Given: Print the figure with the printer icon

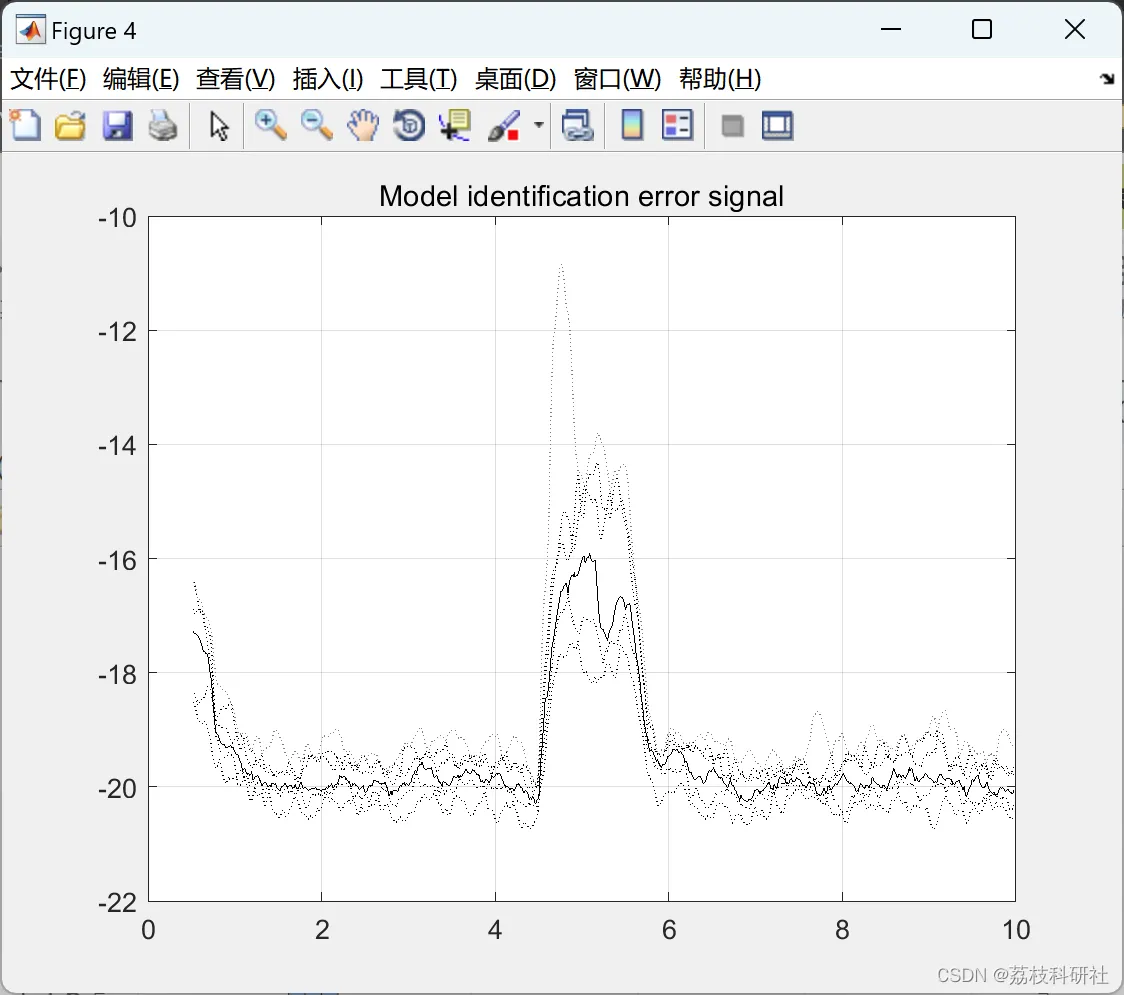Looking at the screenshot, I should click(163, 125).
